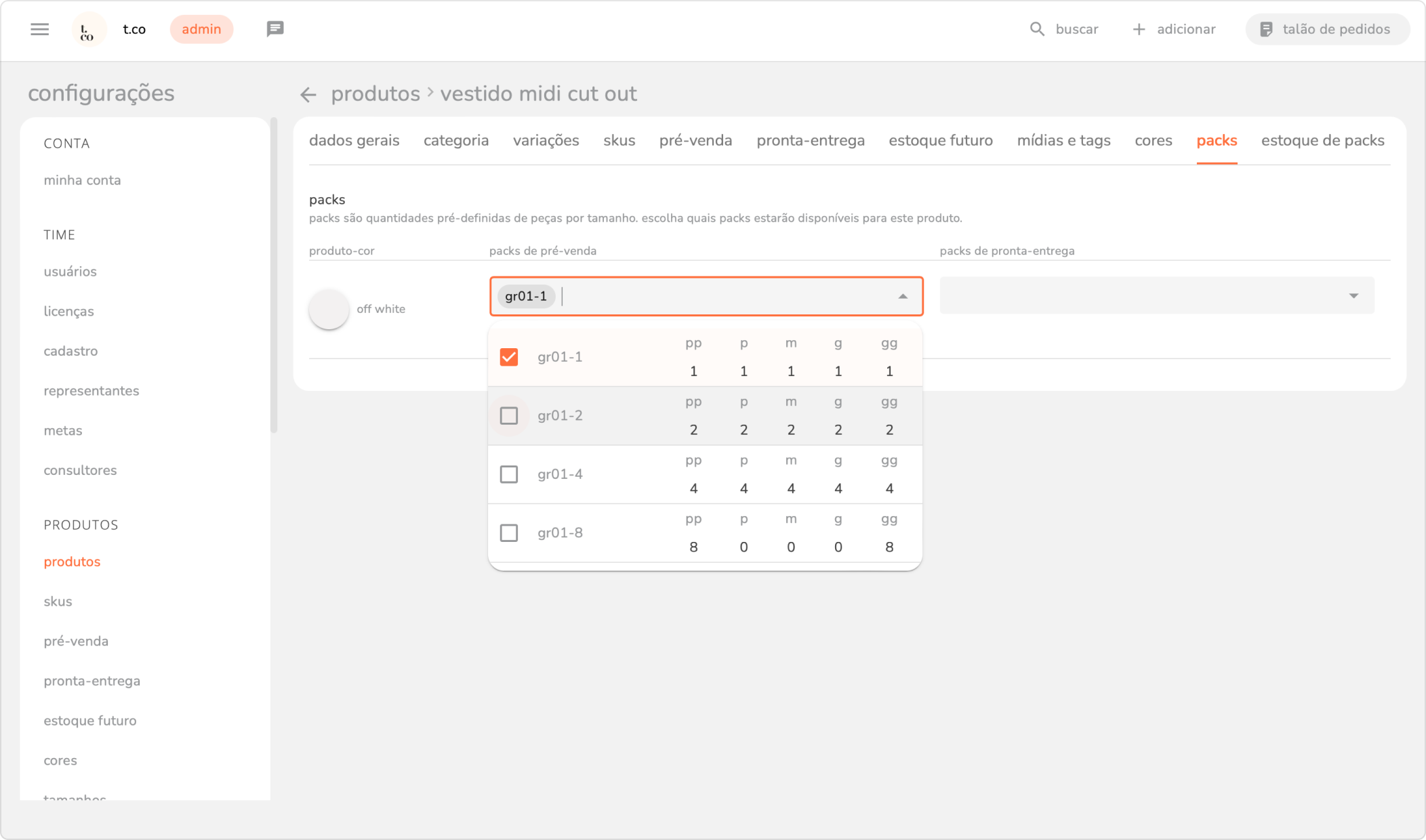Viewport: 1426px width, 840px height.
Task: Go back using the left arrow
Action: pyautogui.click(x=308, y=94)
